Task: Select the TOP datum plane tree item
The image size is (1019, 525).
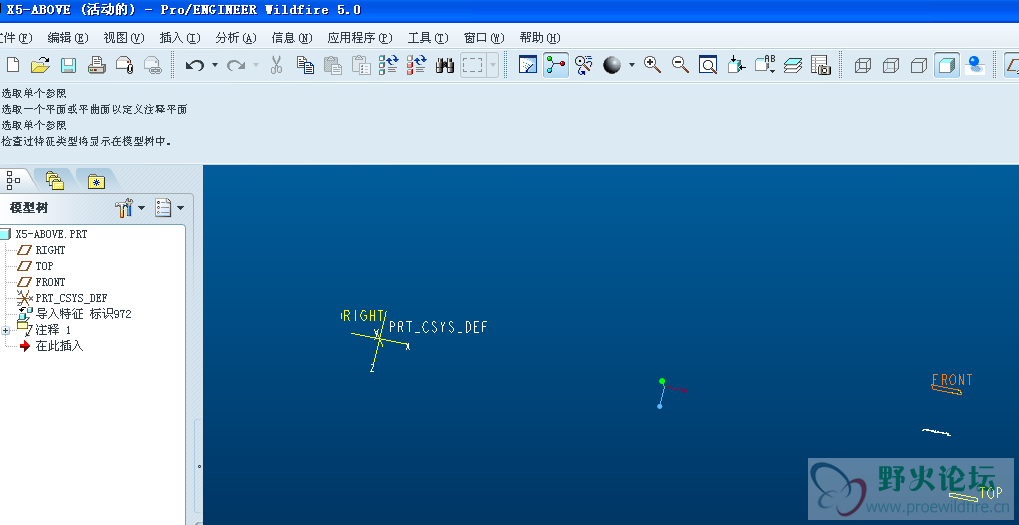Action: (44, 266)
